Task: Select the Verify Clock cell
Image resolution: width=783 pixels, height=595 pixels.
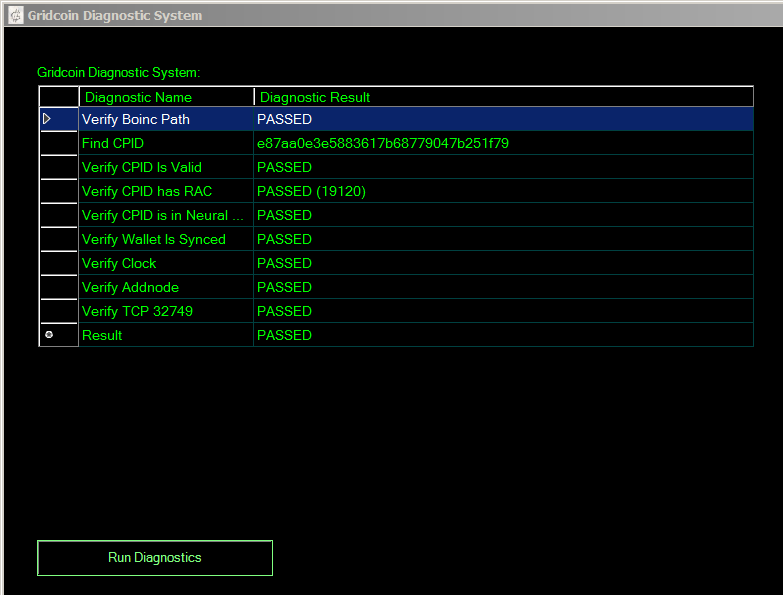Action: coord(165,263)
